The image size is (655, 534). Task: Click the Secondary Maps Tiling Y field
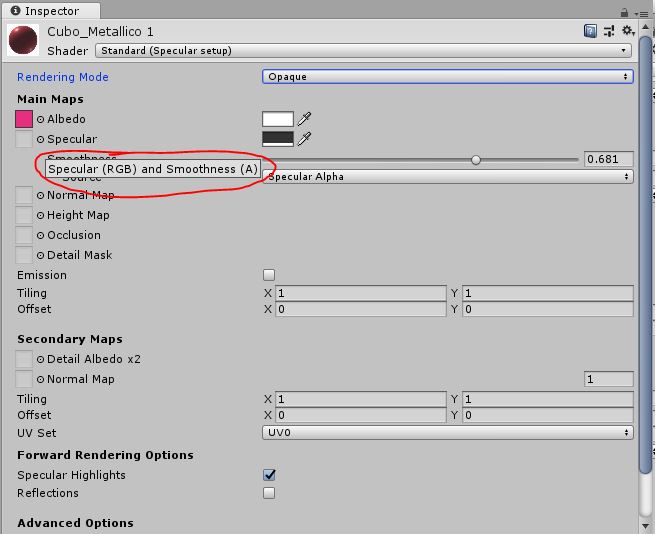(x=548, y=399)
